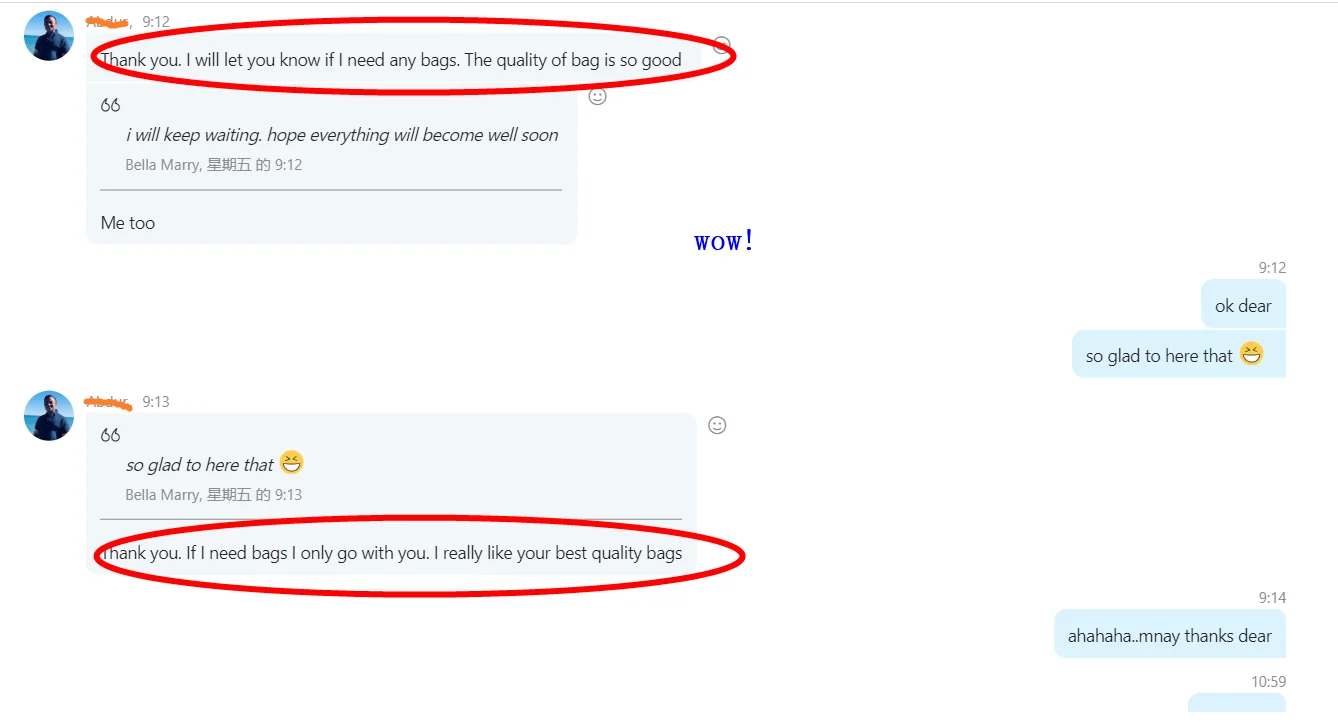Screen dimensions: 1338x722
Task: Jump to quoted 'so glad to here that' text
Action: [199, 465]
